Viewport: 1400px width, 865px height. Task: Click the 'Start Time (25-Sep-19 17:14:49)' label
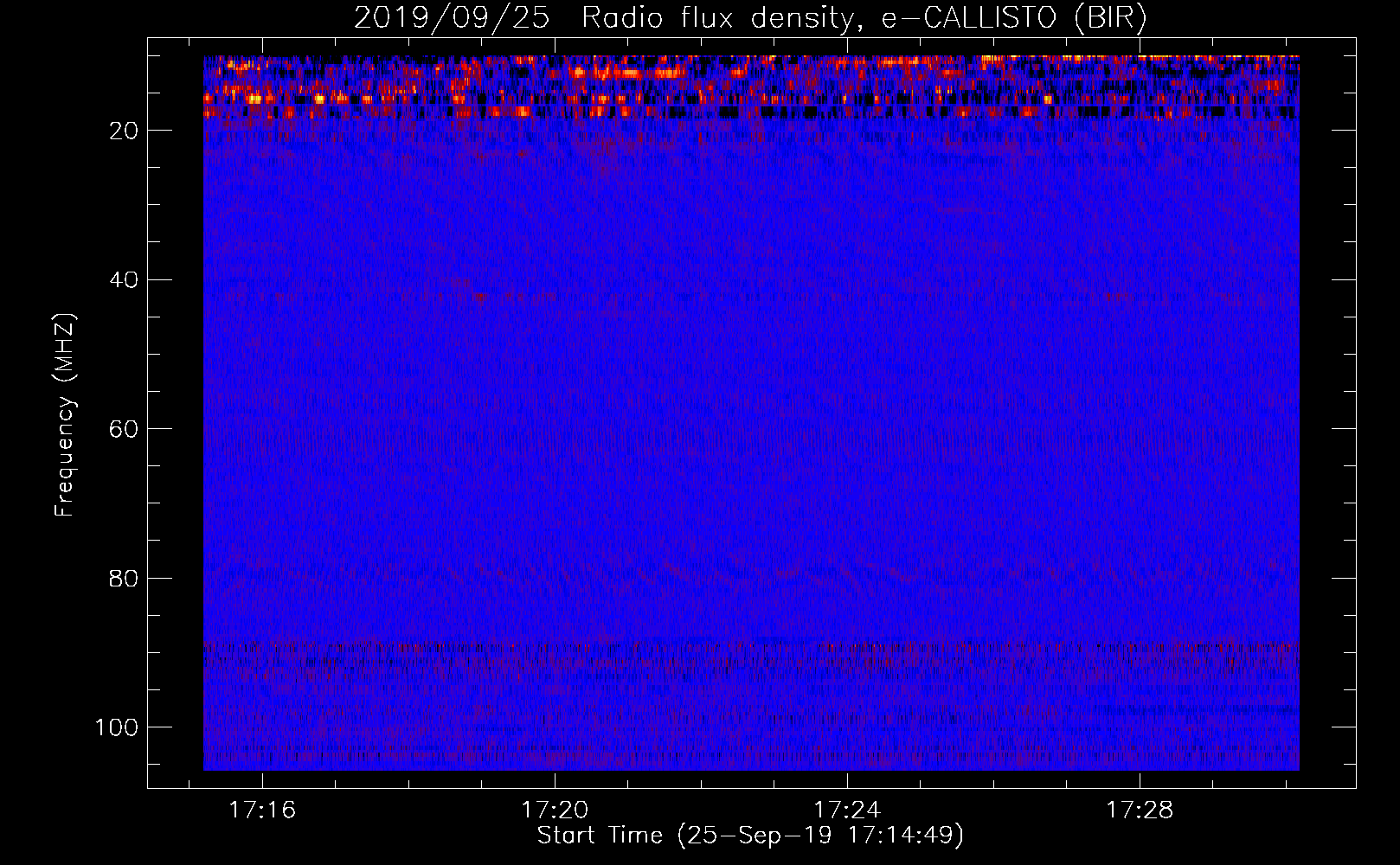pos(750,836)
